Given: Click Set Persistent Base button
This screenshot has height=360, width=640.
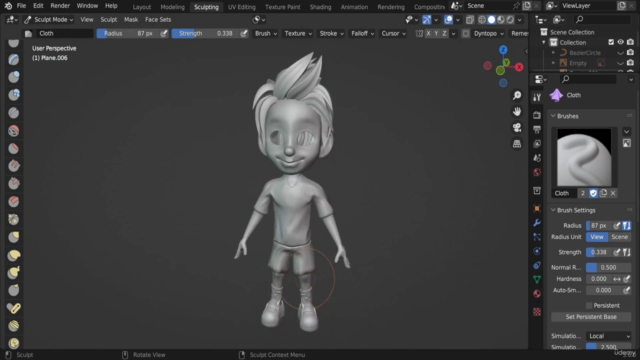Looking at the screenshot, I should pos(591,317).
